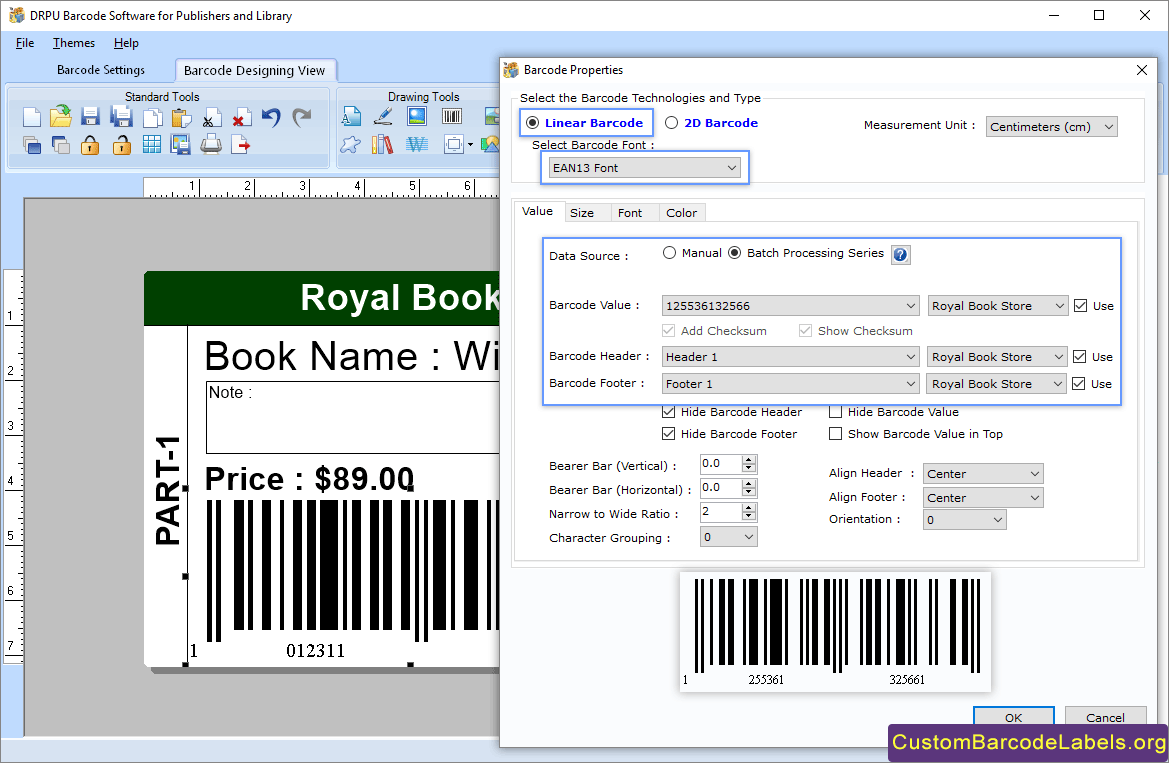The image size is (1169, 763).
Task: Select the Text drawing tool
Action: (352, 116)
